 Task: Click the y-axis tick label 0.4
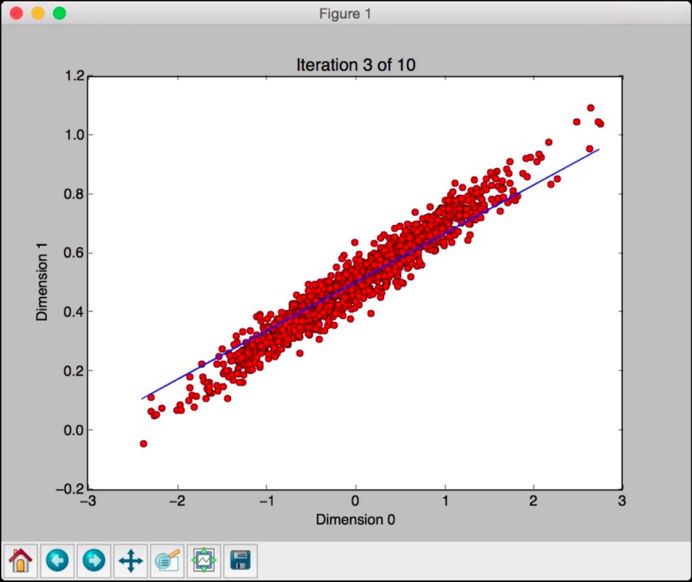tap(75, 312)
